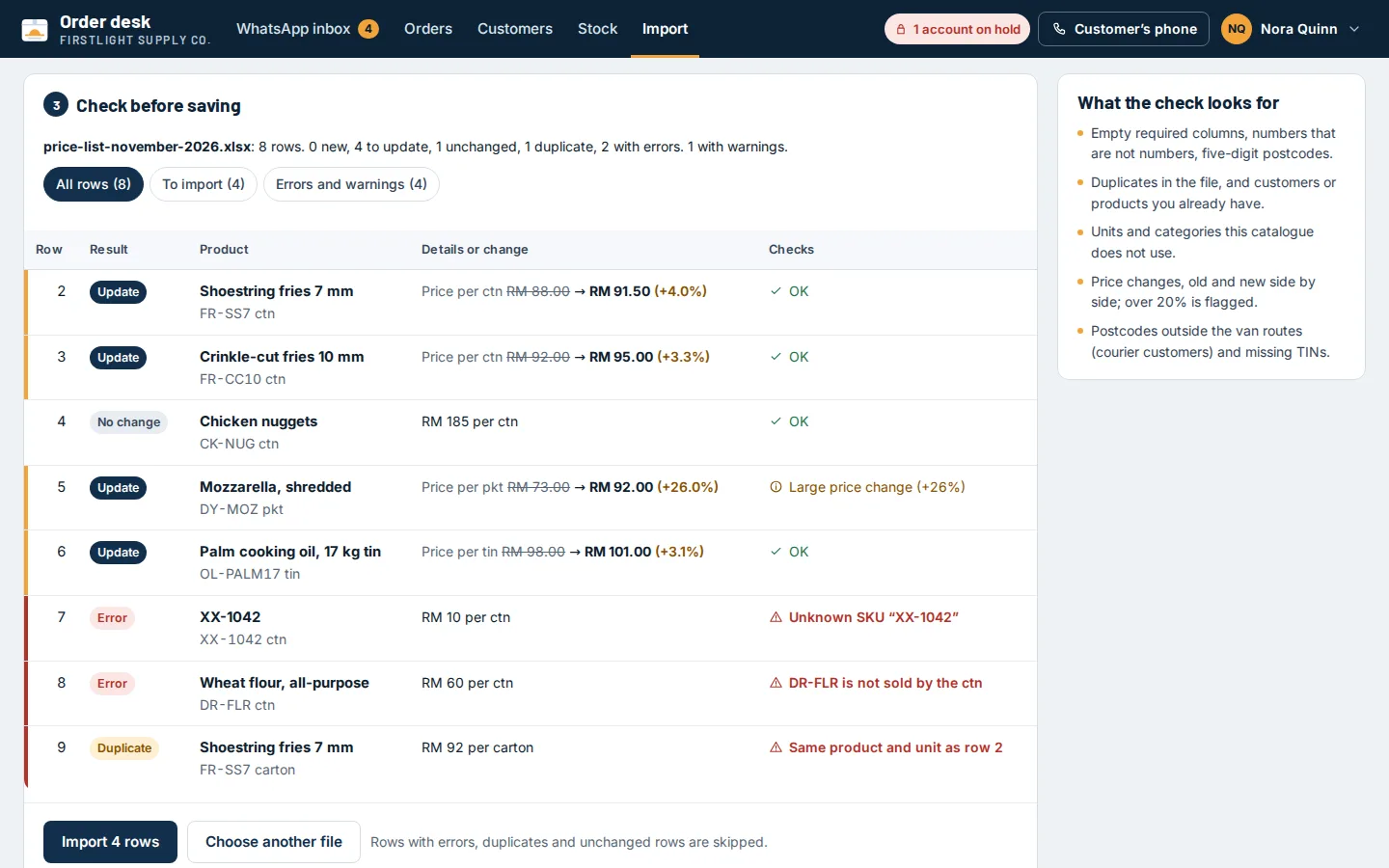The width and height of the screenshot is (1389, 868).
Task: Click the Result column header
Action: tap(109, 249)
